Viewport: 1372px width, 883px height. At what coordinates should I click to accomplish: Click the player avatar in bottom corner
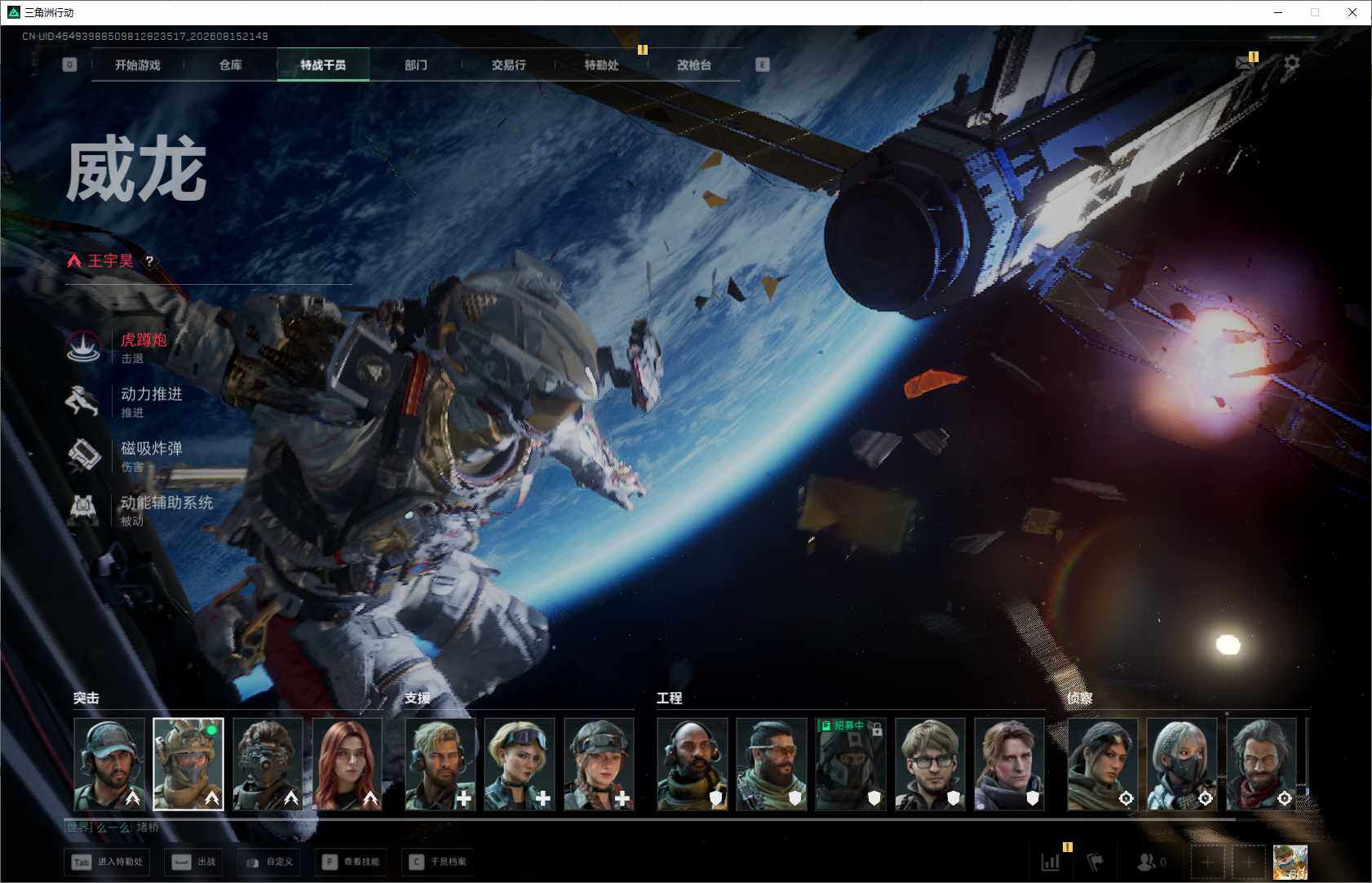pos(1290,862)
